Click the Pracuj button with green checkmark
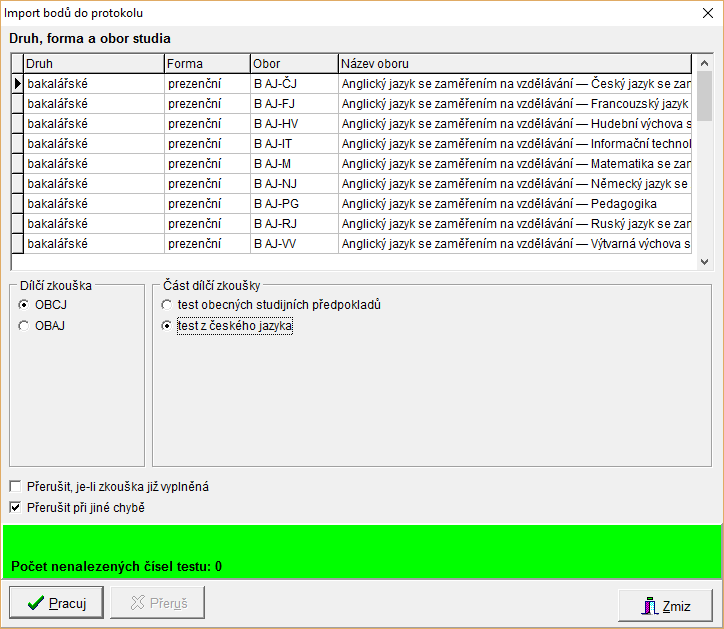Viewport: 724px width, 629px height. click(x=56, y=603)
